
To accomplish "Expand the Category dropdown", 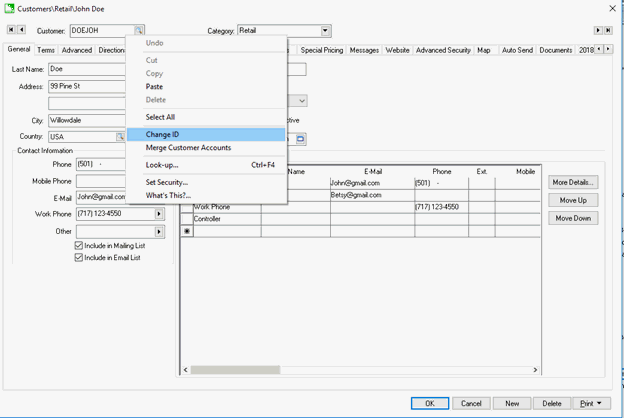I will [x=325, y=31].
